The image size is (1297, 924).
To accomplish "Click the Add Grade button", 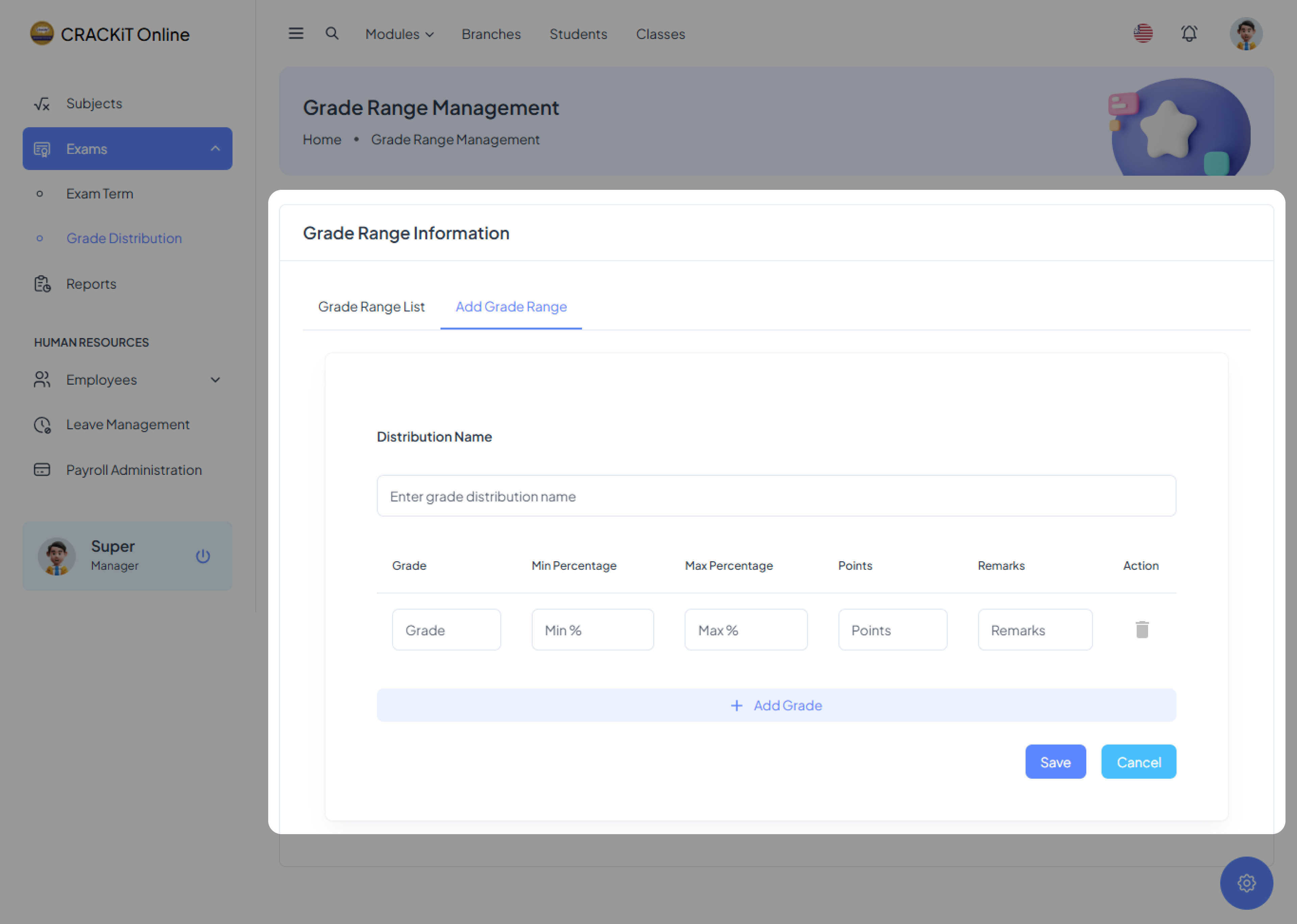I will (776, 705).
